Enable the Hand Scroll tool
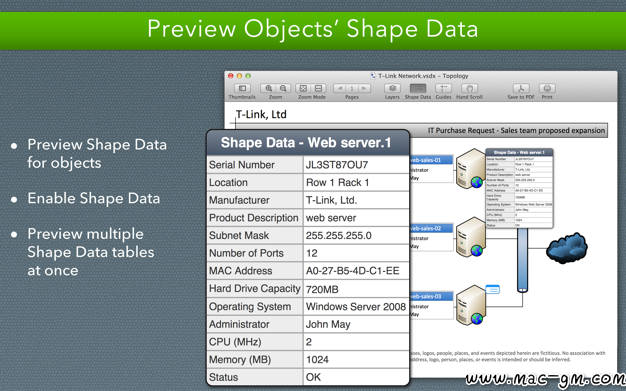 [x=470, y=88]
